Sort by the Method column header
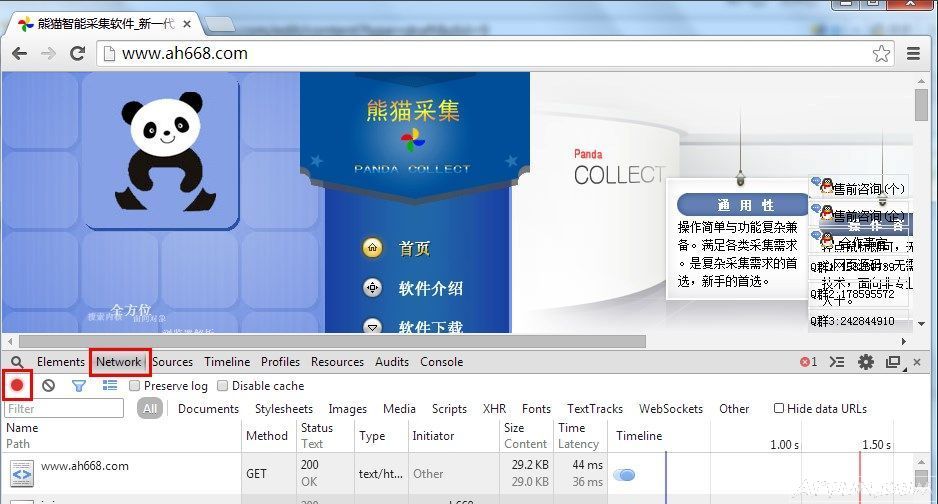The height and width of the screenshot is (504, 938). (x=267, y=436)
